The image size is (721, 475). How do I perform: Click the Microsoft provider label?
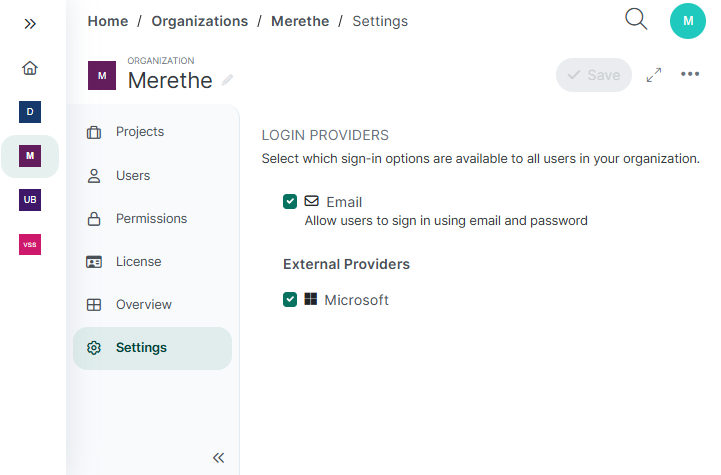coord(356,300)
